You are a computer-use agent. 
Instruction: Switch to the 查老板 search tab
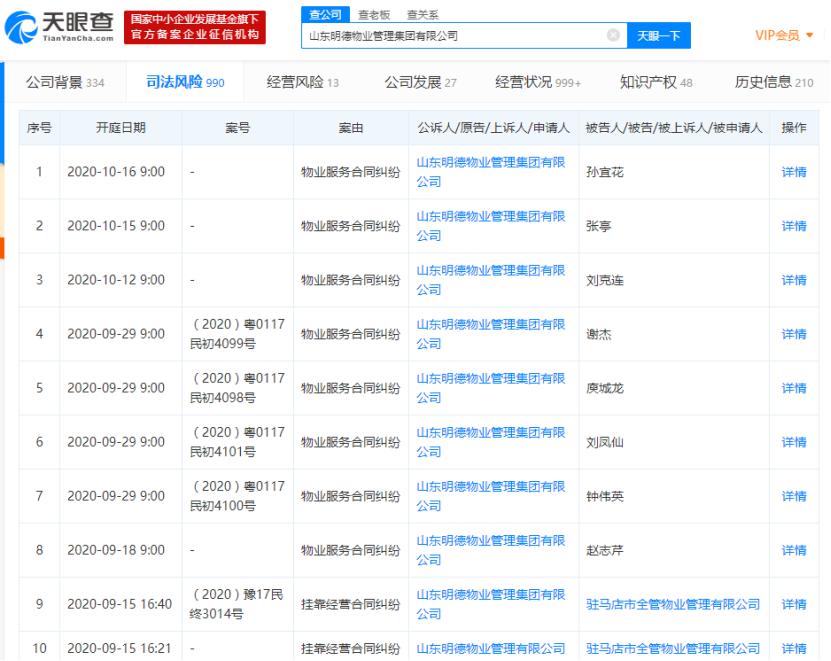(x=374, y=15)
